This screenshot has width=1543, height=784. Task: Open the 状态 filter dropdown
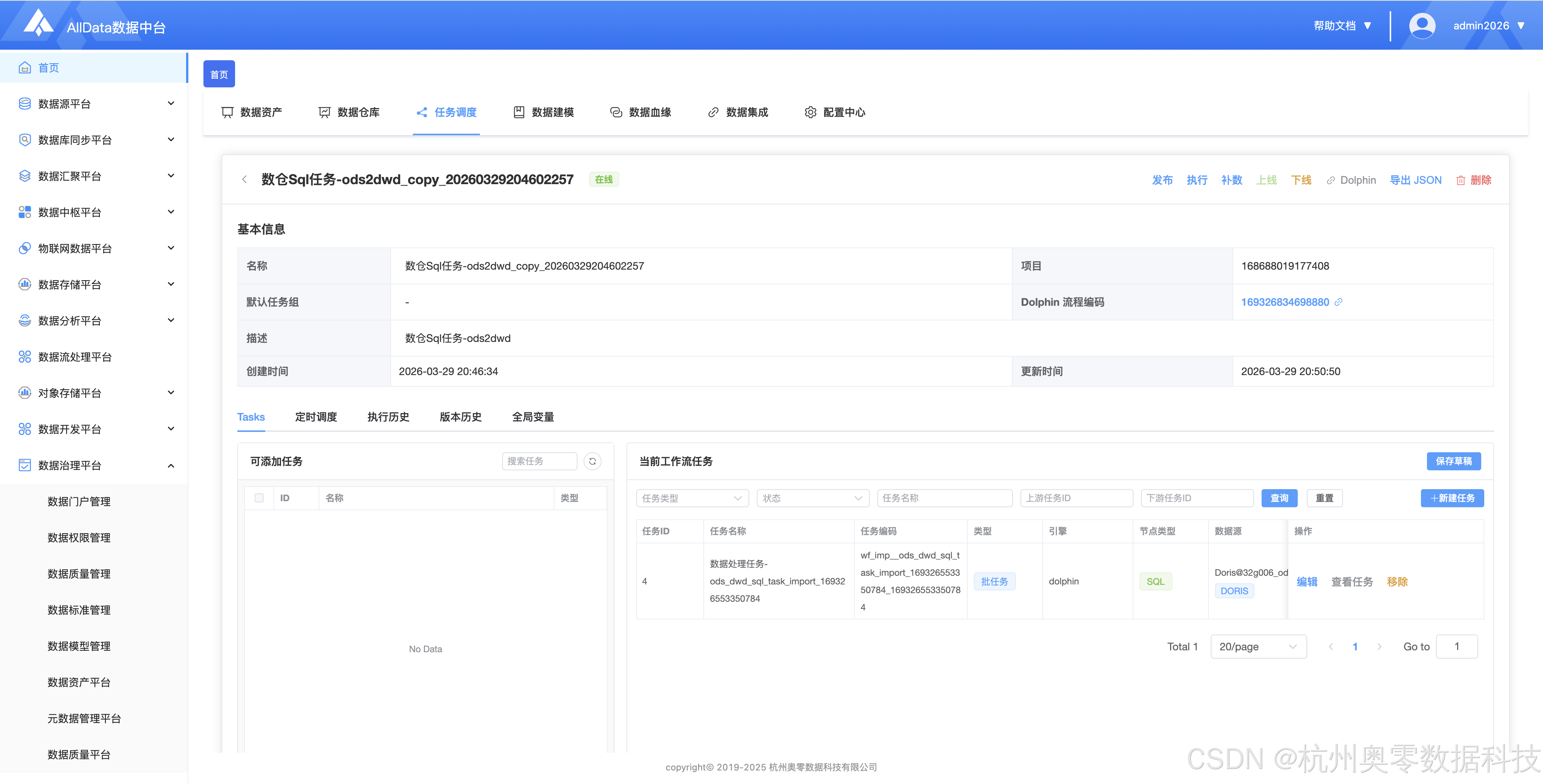(813, 498)
